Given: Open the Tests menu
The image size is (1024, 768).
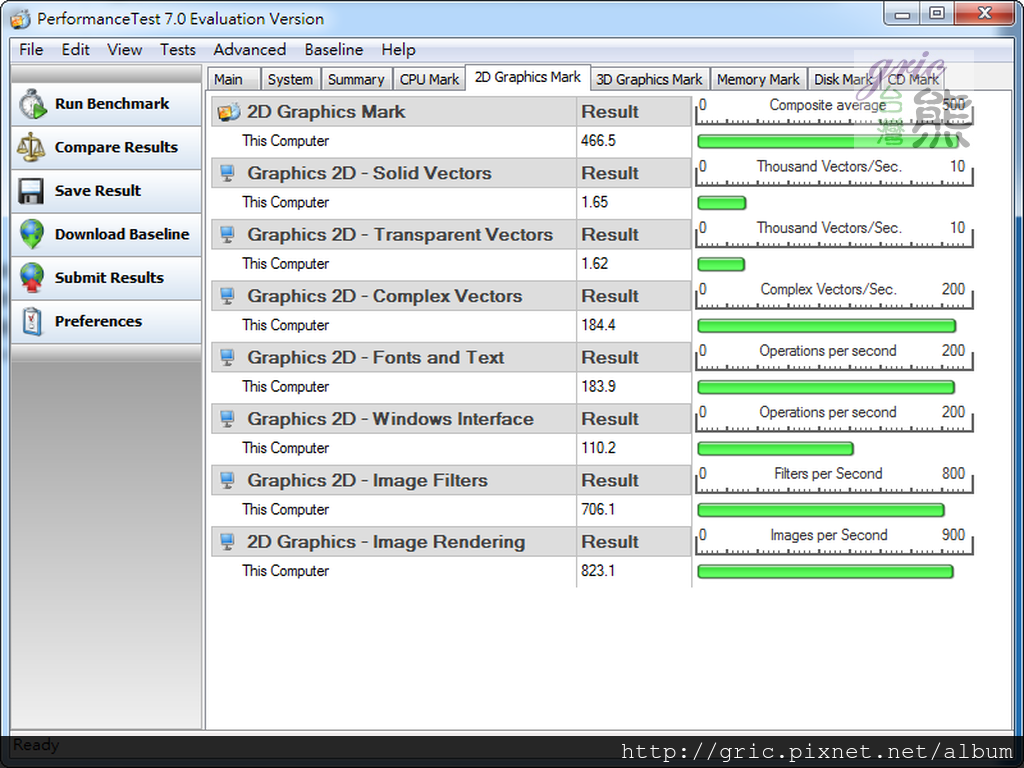Looking at the screenshot, I should click(x=178, y=50).
